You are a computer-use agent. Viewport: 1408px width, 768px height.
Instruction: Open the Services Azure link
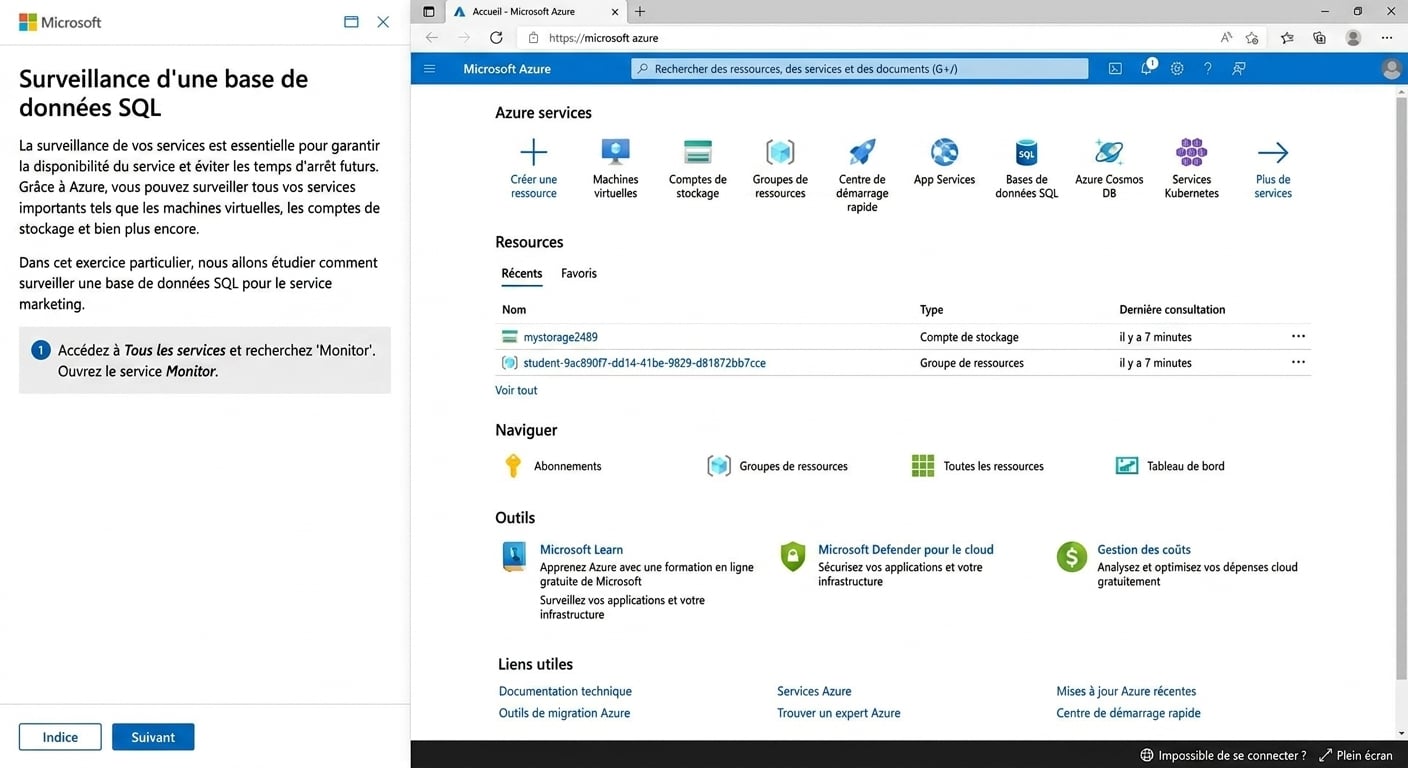click(814, 692)
